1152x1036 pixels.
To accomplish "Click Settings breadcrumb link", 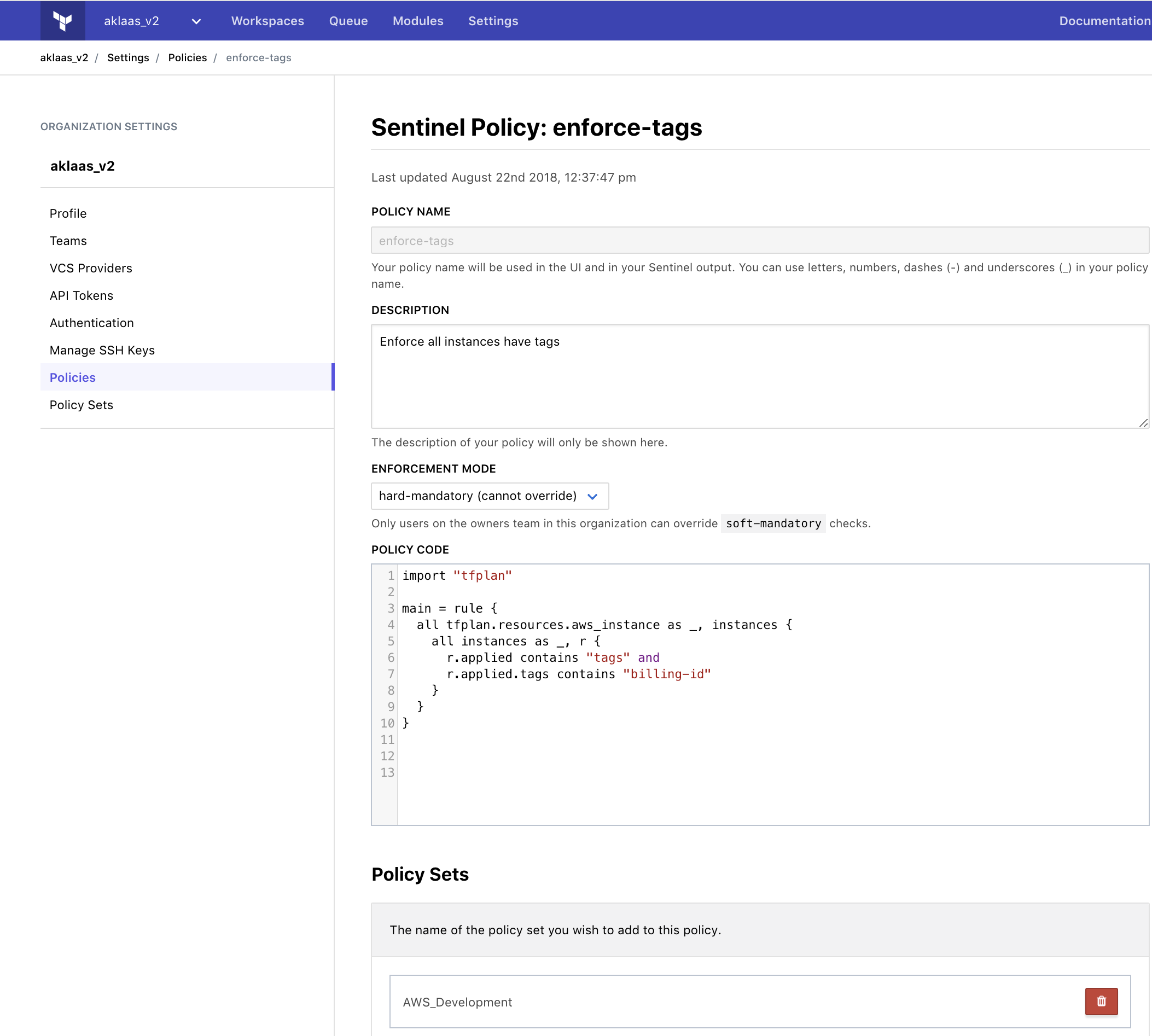I will point(128,57).
